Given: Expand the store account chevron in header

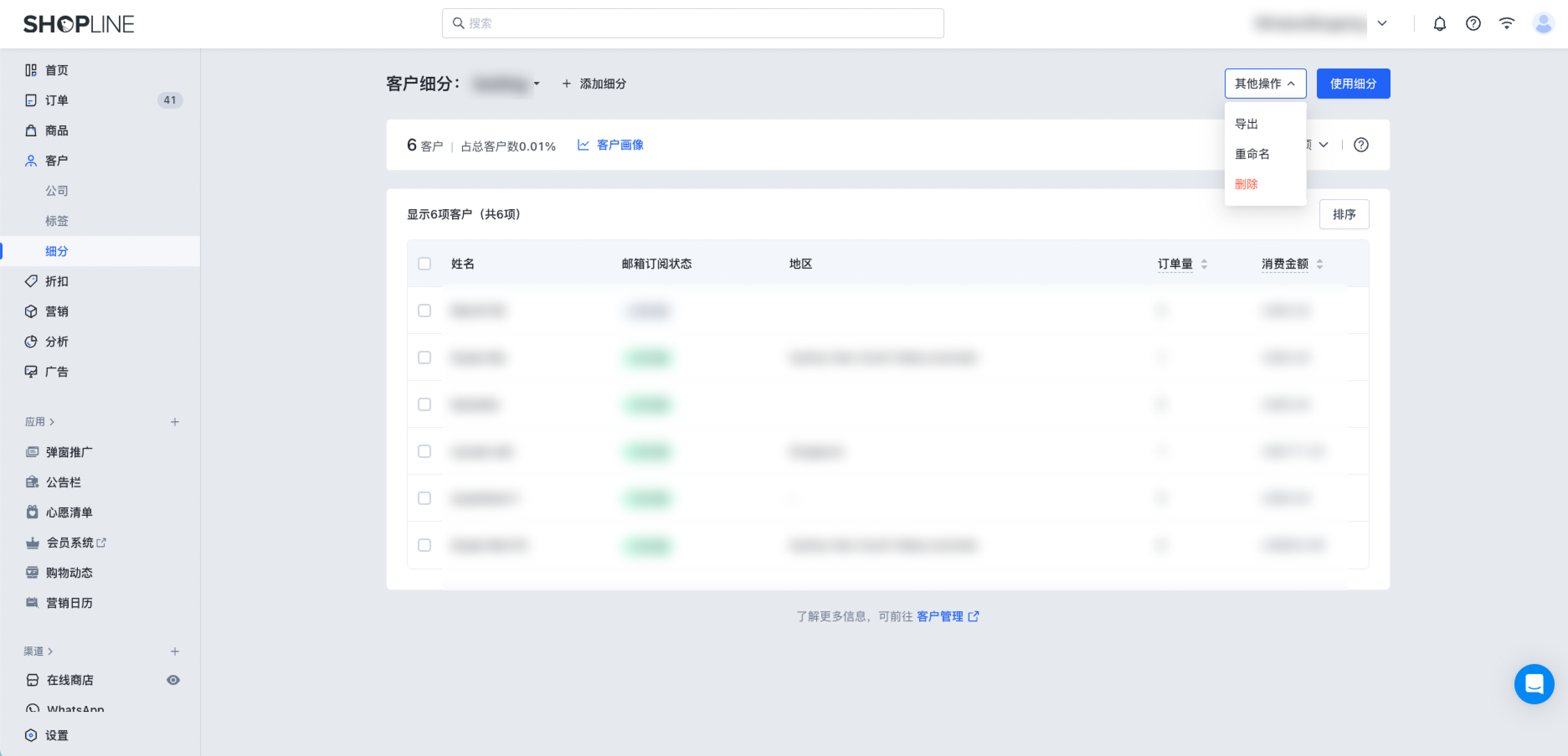Looking at the screenshot, I should pyautogui.click(x=1382, y=24).
